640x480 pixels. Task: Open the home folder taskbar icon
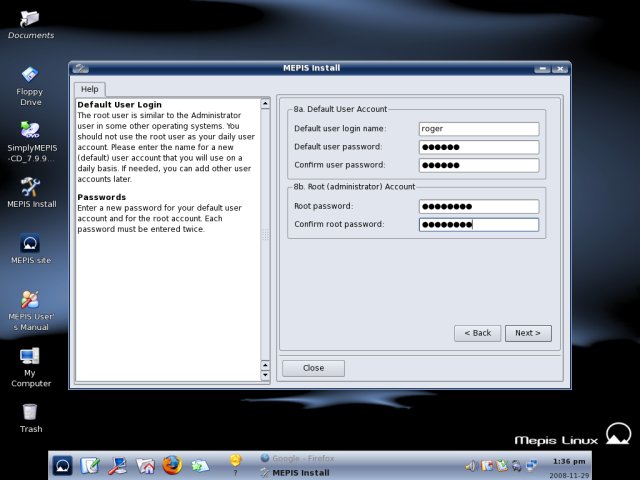(146, 465)
